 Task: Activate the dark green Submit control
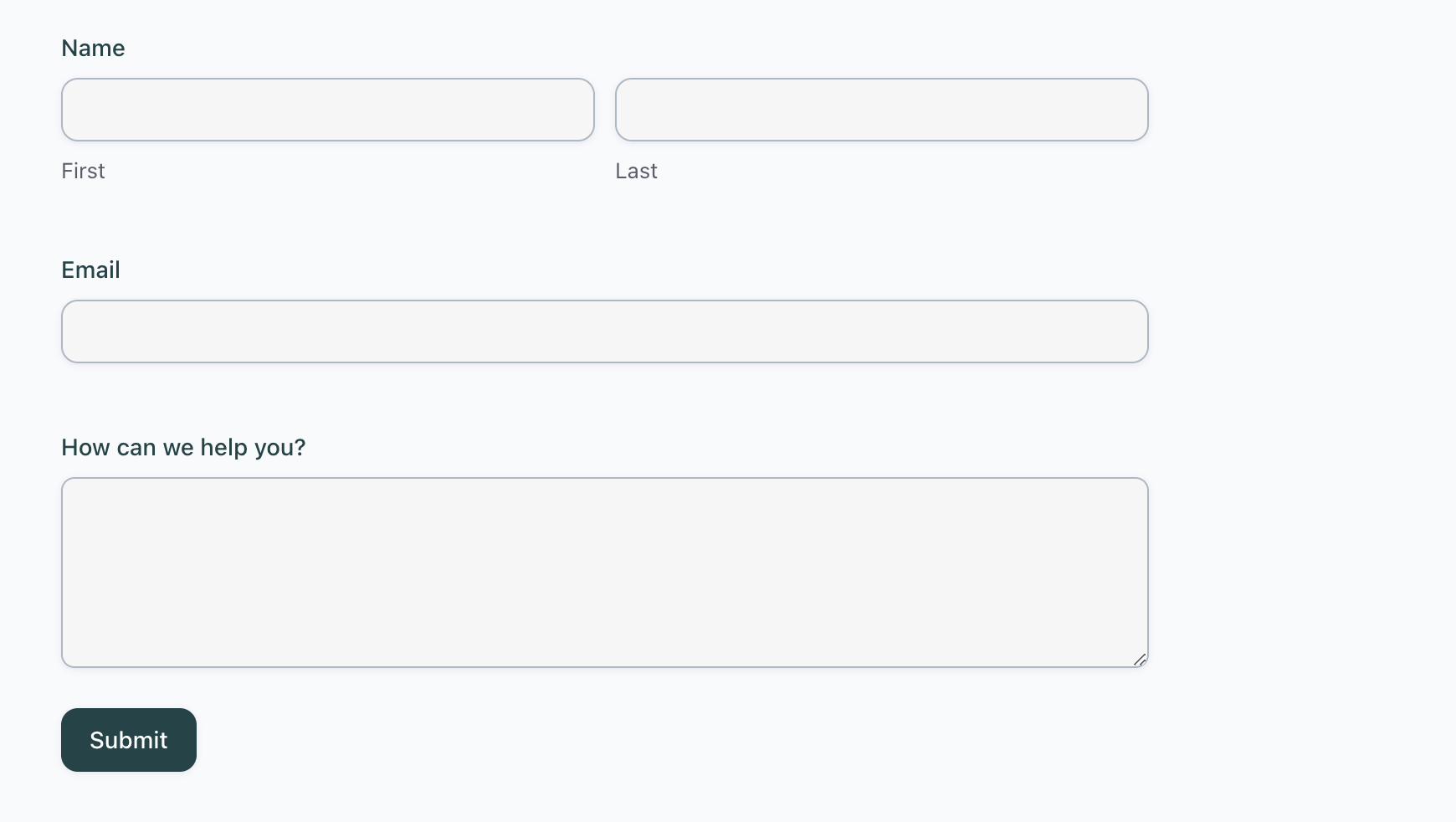(x=128, y=740)
